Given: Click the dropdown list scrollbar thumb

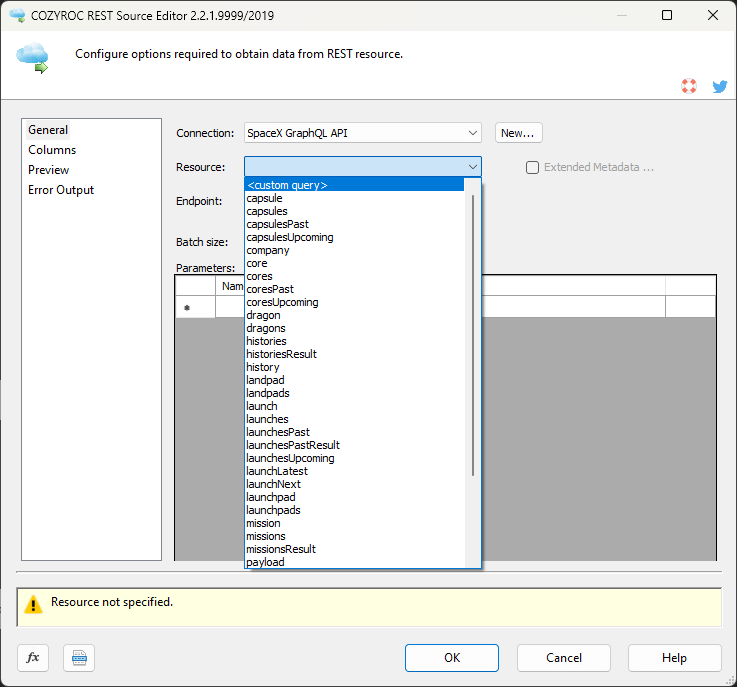Looking at the screenshot, I should tap(473, 335).
